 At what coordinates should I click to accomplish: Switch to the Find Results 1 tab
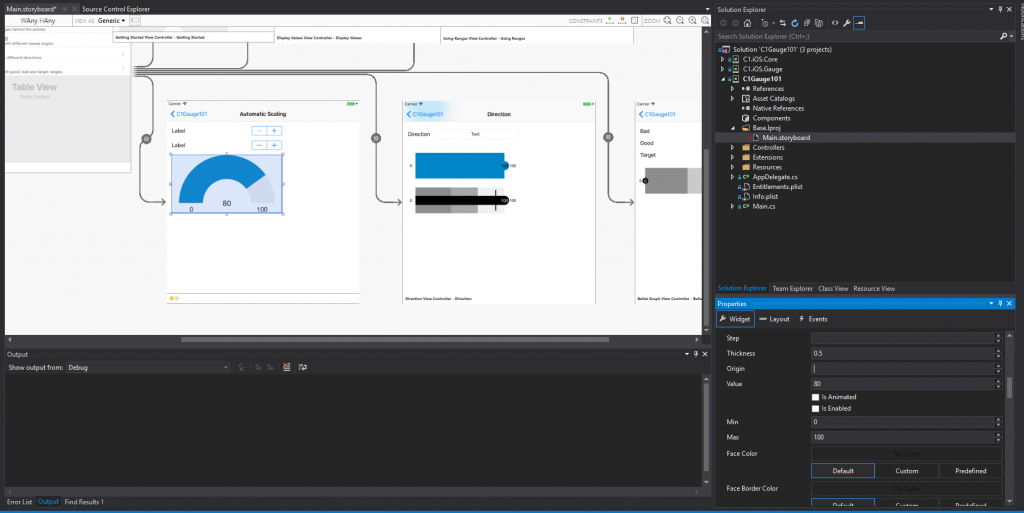coord(84,502)
